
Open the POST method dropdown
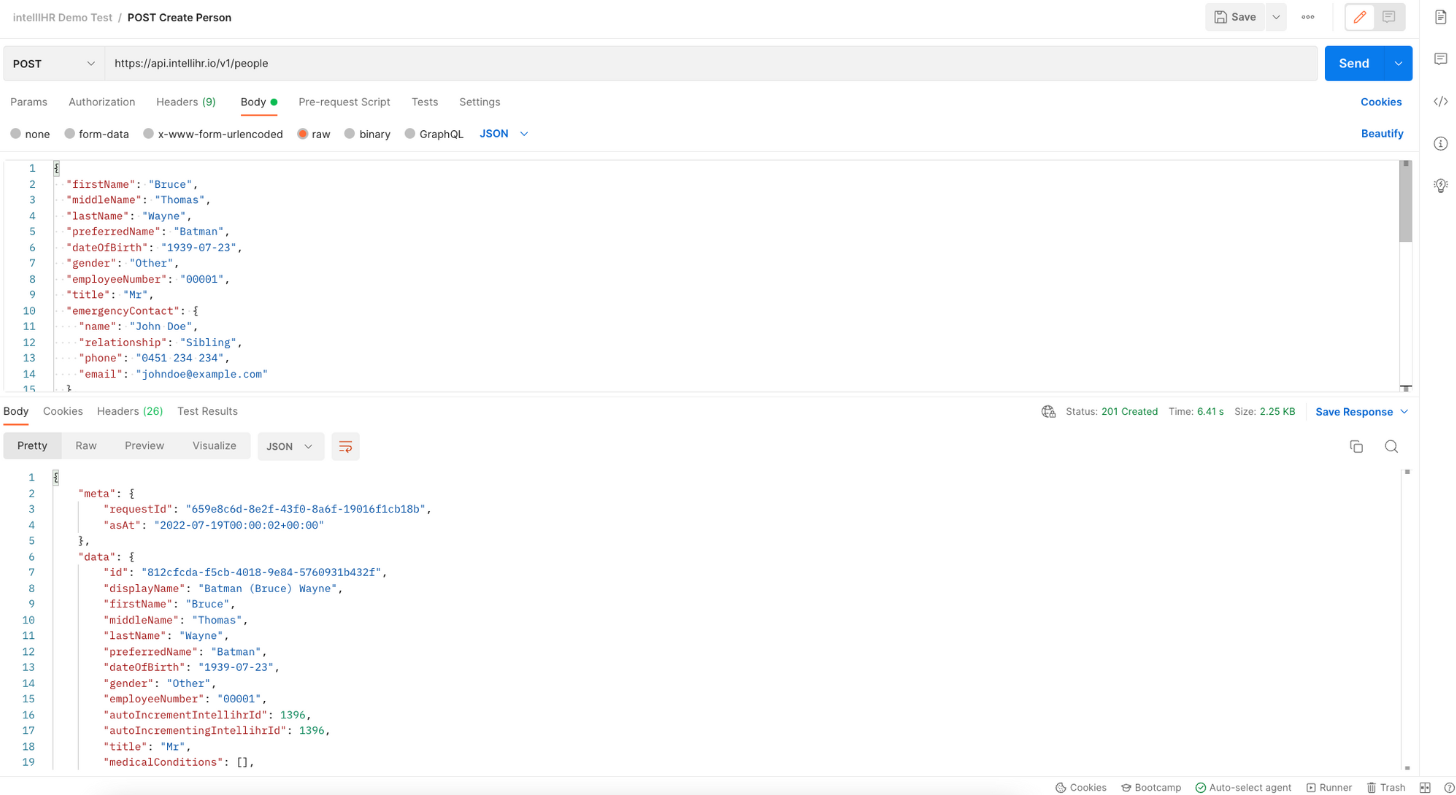point(54,63)
